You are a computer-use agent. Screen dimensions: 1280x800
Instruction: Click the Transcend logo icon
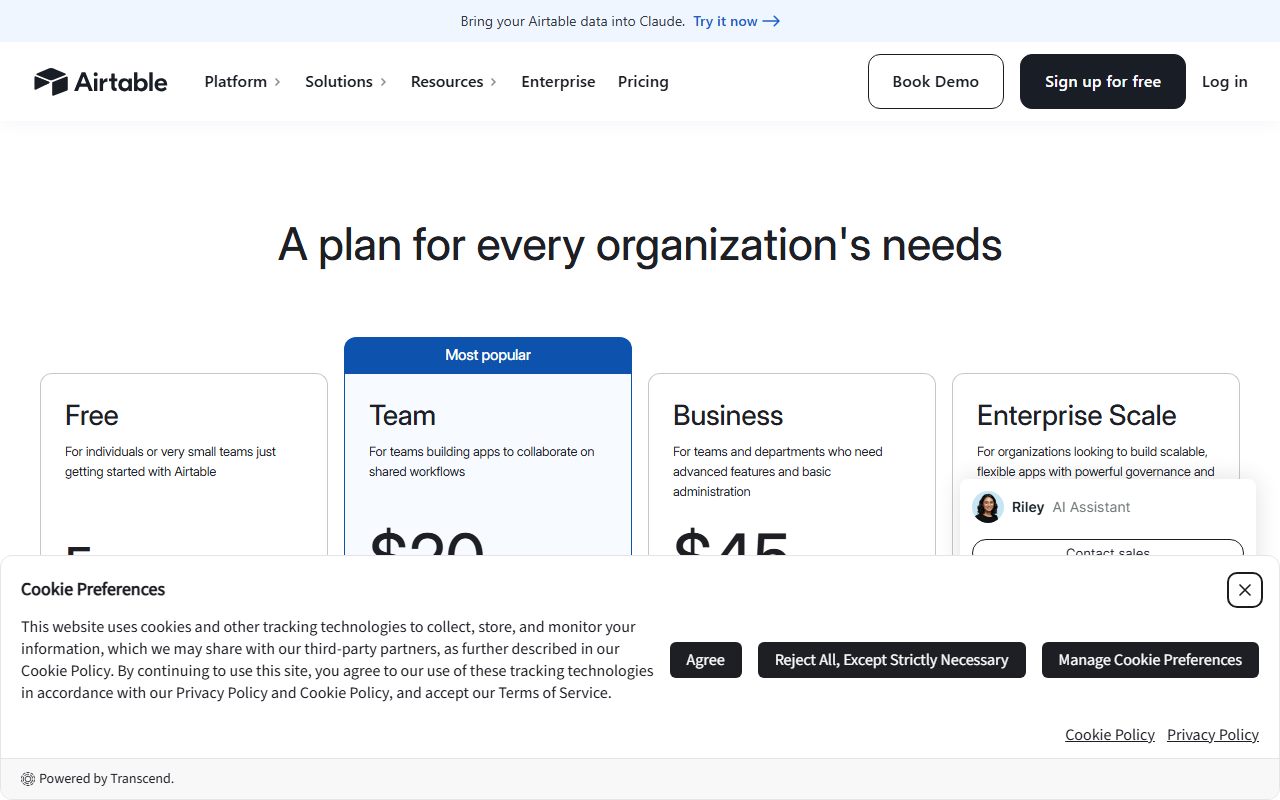point(28,778)
